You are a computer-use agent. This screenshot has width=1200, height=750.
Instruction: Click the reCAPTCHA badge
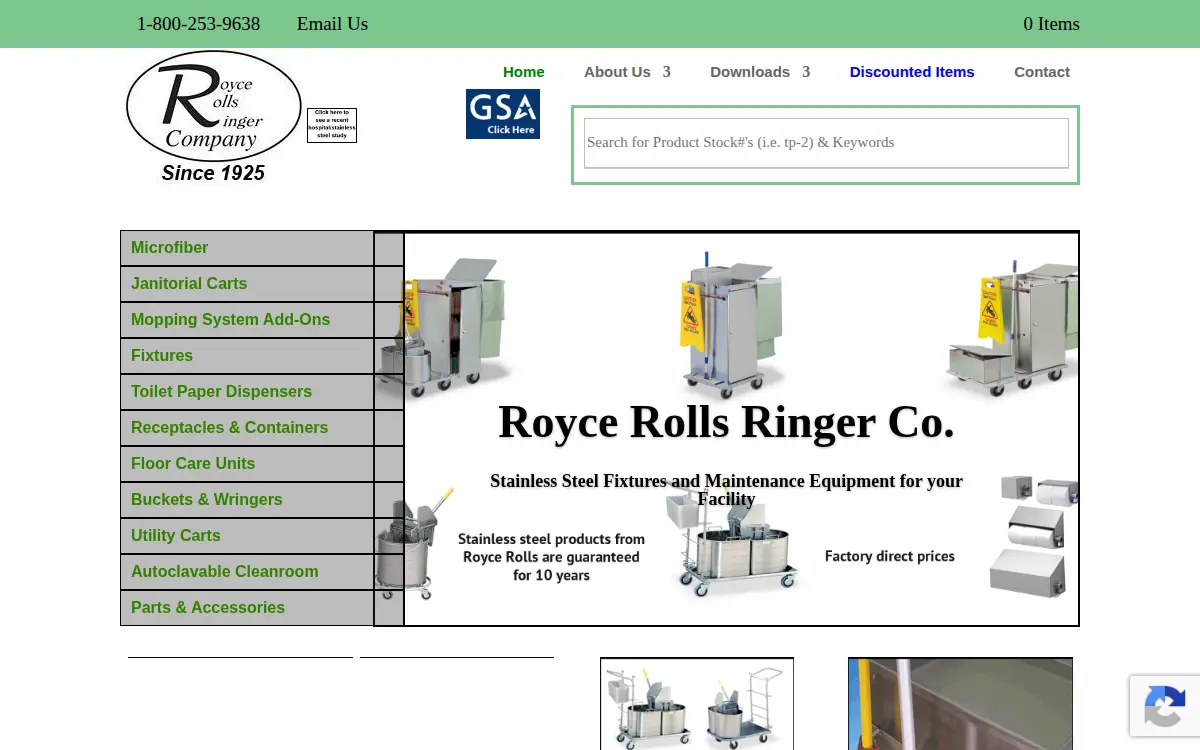[x=1165, y=706]
